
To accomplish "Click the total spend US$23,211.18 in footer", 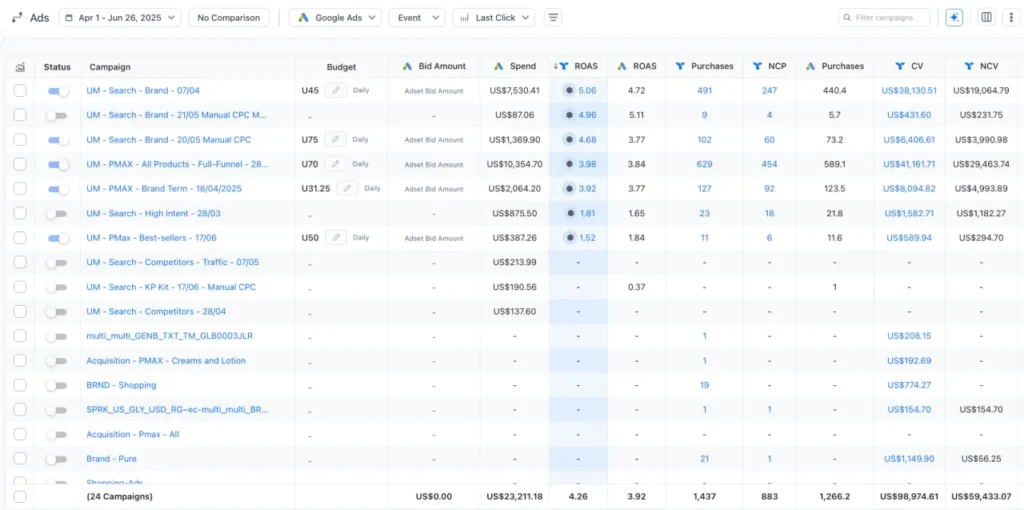I will coord(515,496).
